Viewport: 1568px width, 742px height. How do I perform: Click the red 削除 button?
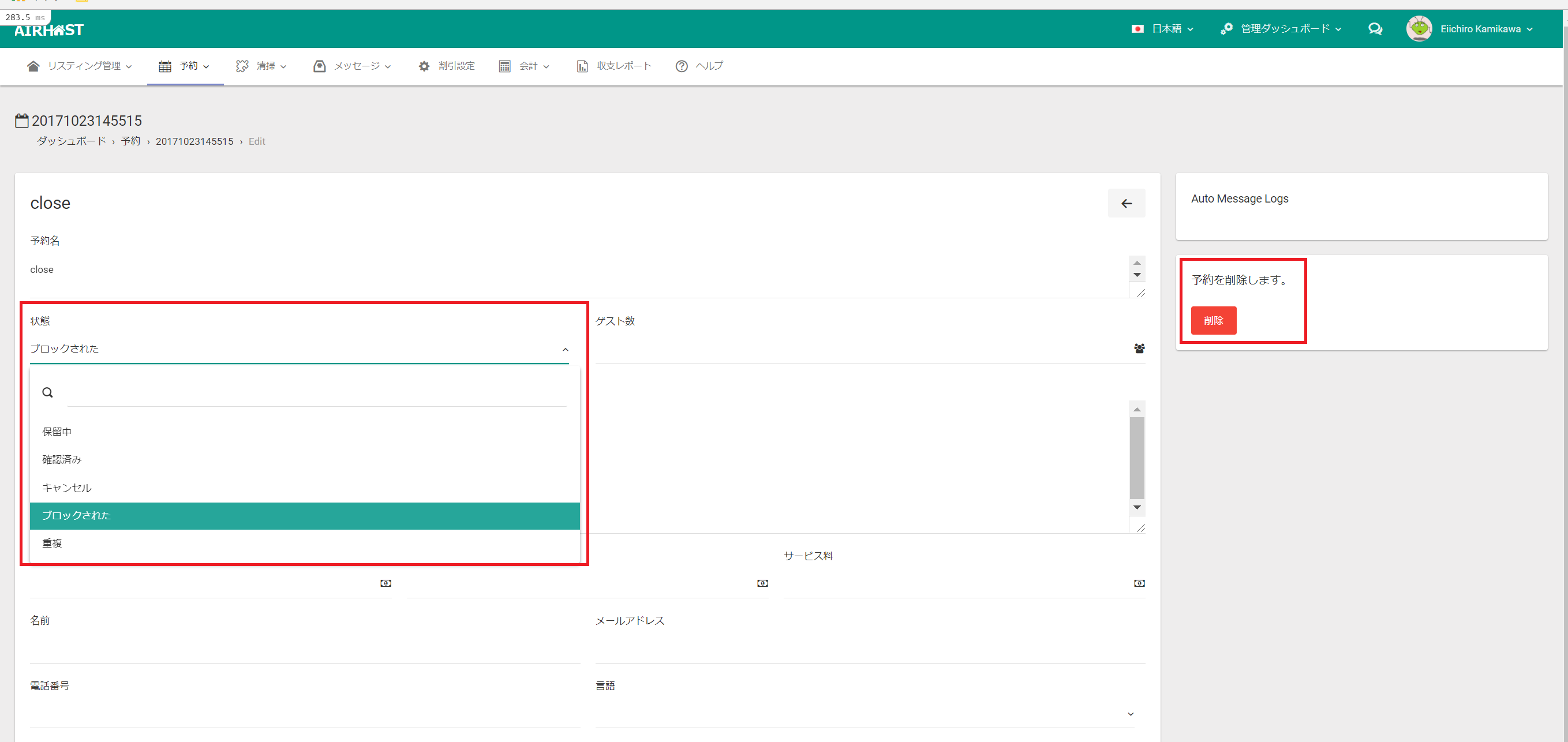(1213, 320)
